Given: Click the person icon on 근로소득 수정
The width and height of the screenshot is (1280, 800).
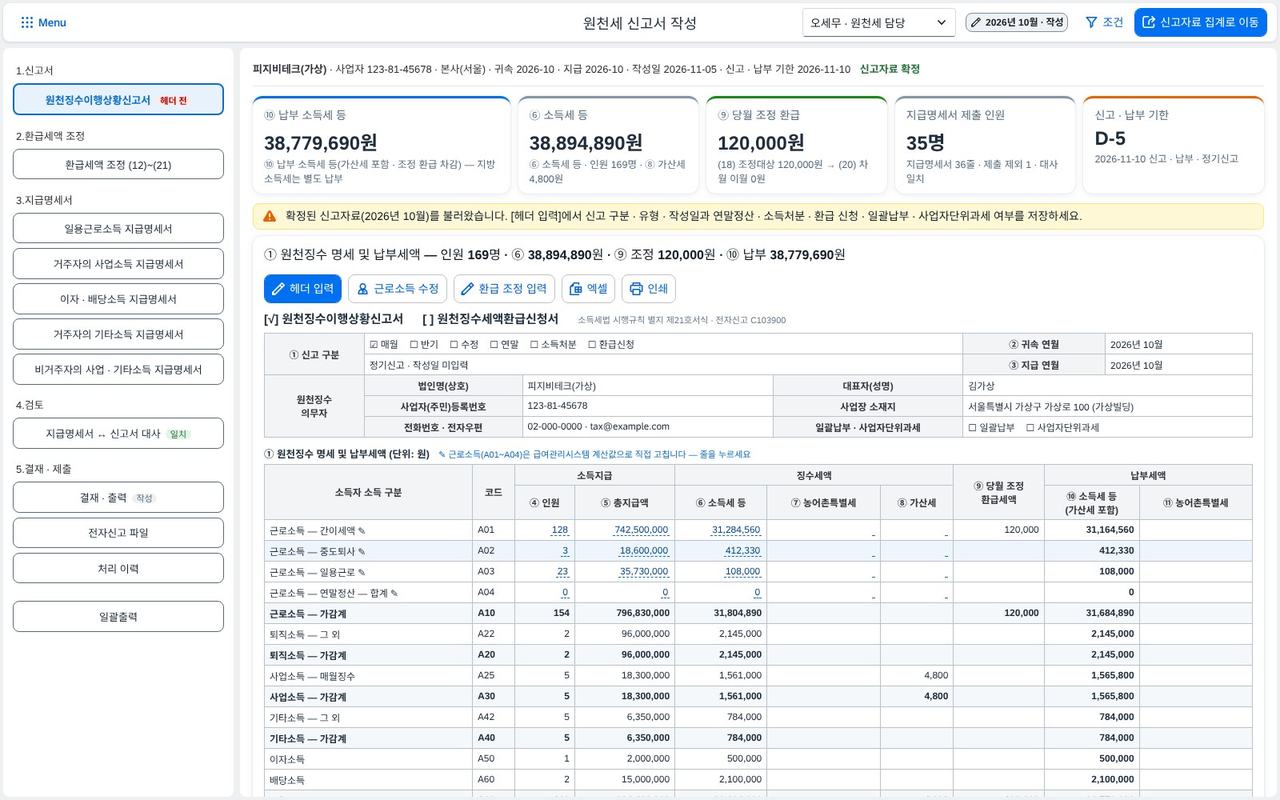Looking at the screenshot, I should pos(362,289).
